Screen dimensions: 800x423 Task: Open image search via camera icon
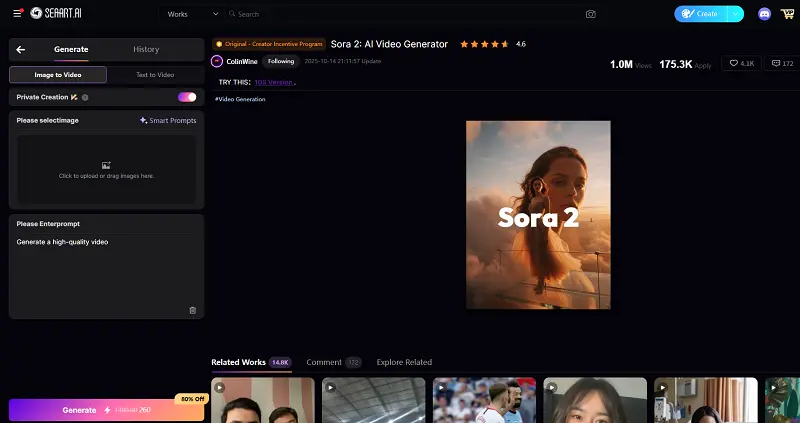pyautogui.click(x=590, y=14)
